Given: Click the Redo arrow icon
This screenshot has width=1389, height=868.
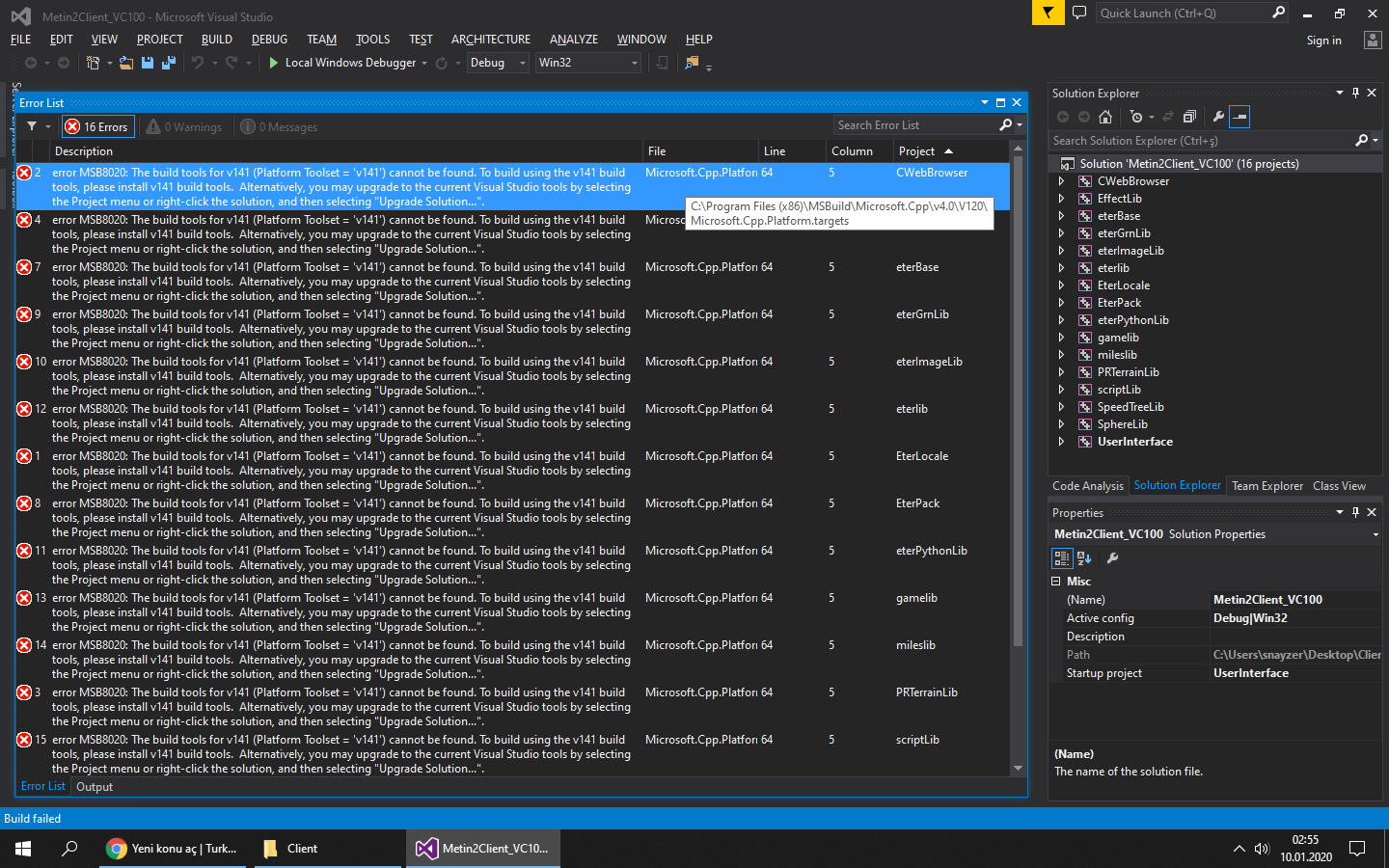Looking at the screenshot, I should pos(231,63).
